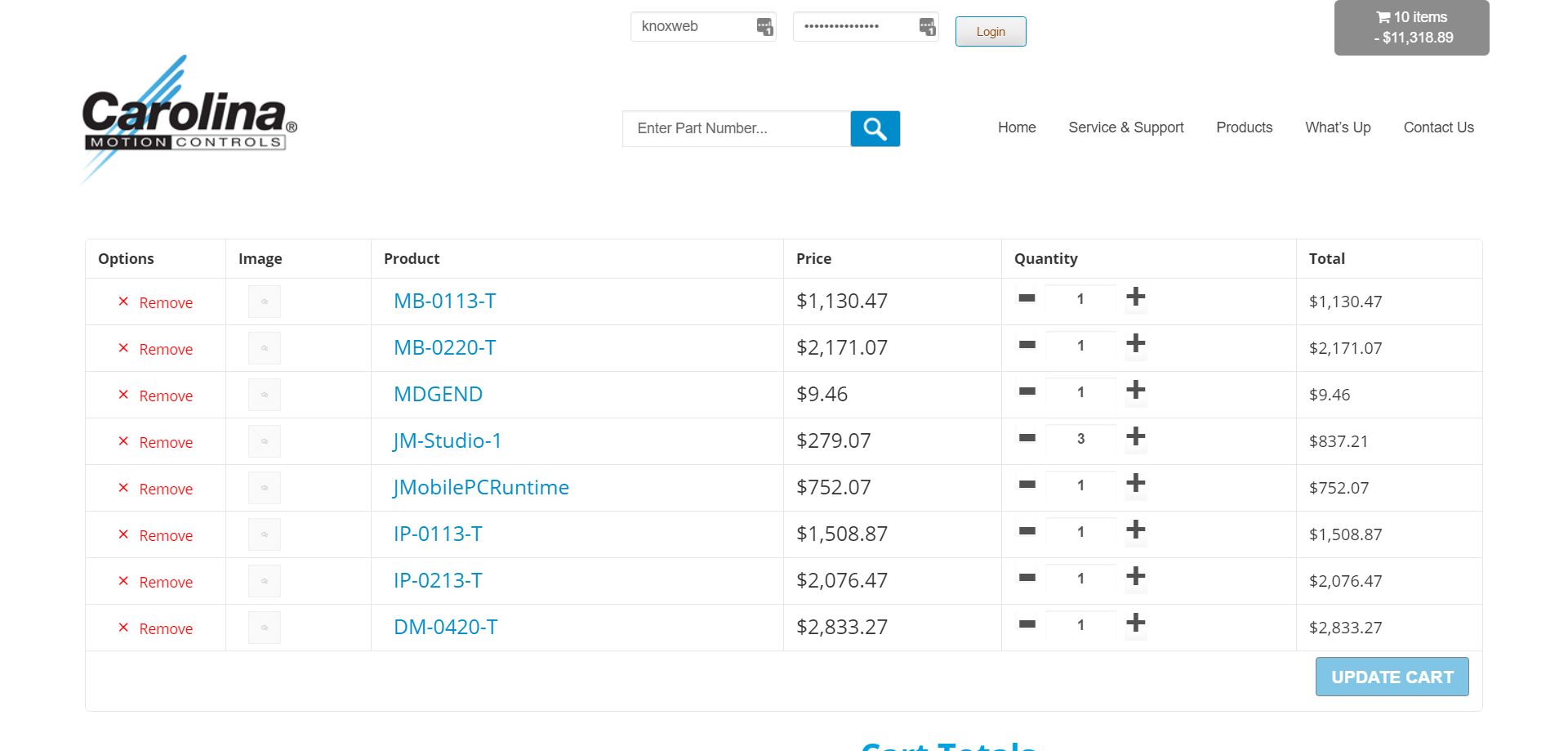This screenshot has width=1568, height=751.
Task: Click the Login button
Action: [x=991, y=32]
